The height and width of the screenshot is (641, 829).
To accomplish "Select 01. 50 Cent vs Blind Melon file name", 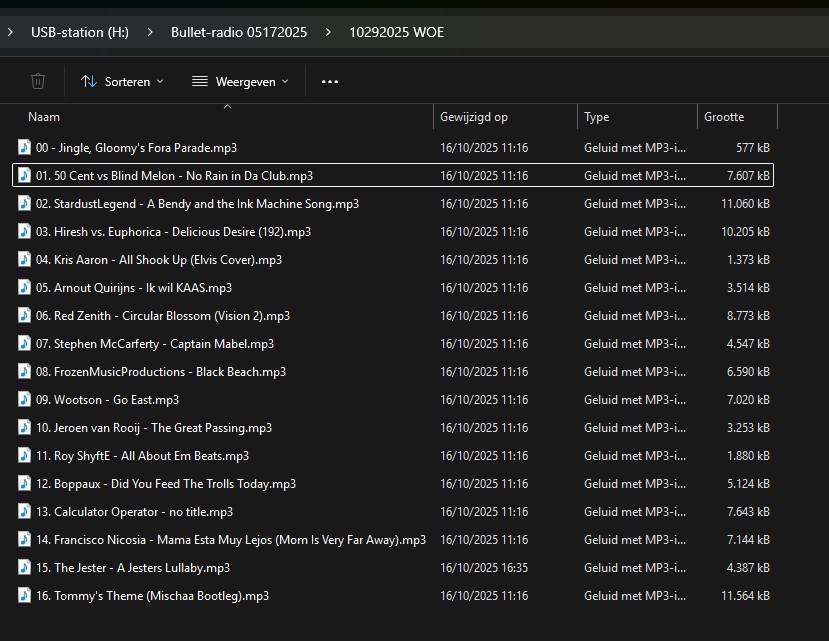I will (174, 176).
